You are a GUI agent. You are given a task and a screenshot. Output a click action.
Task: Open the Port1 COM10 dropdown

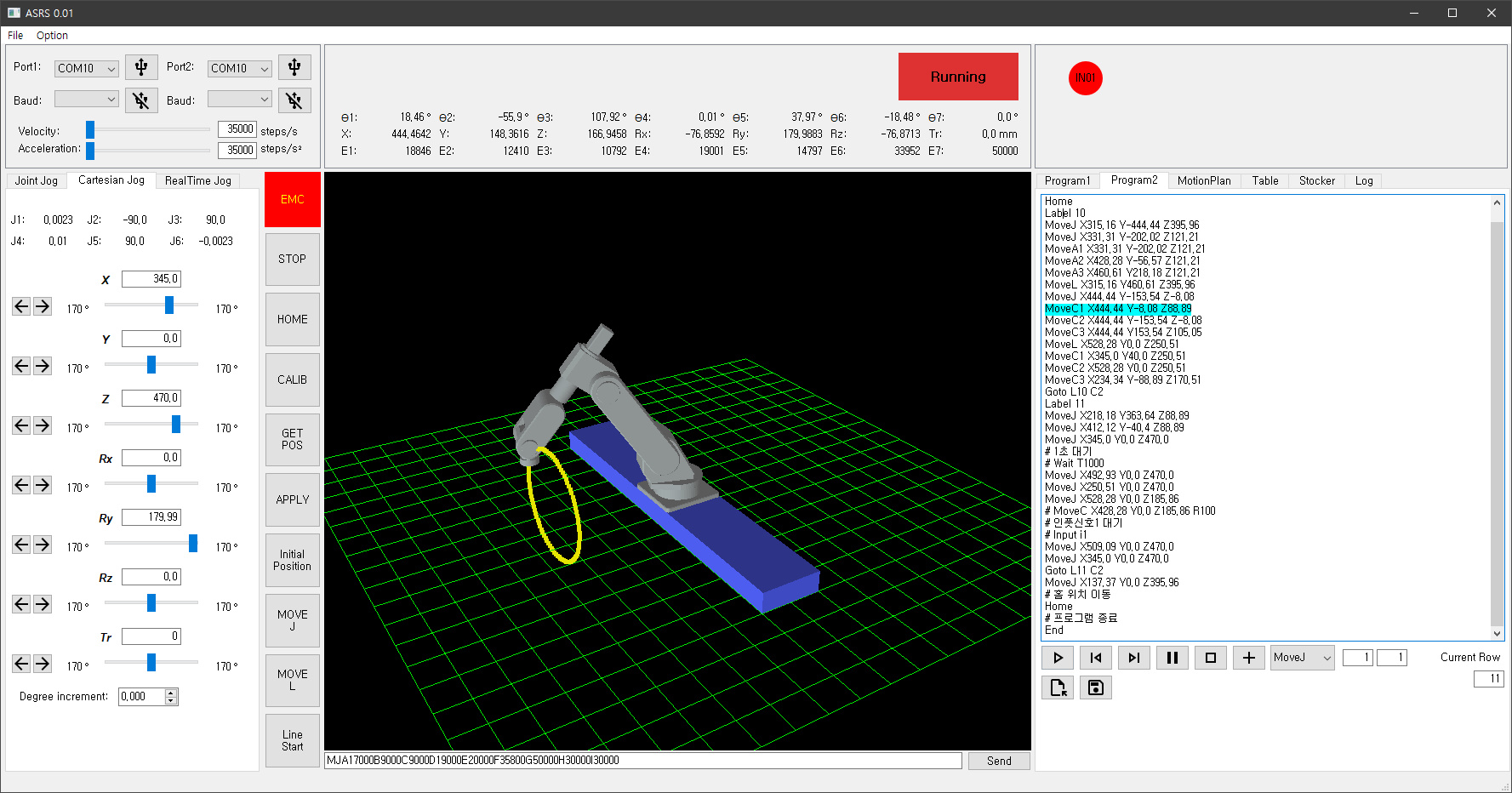pyautogui.click(x=87, y=69)
